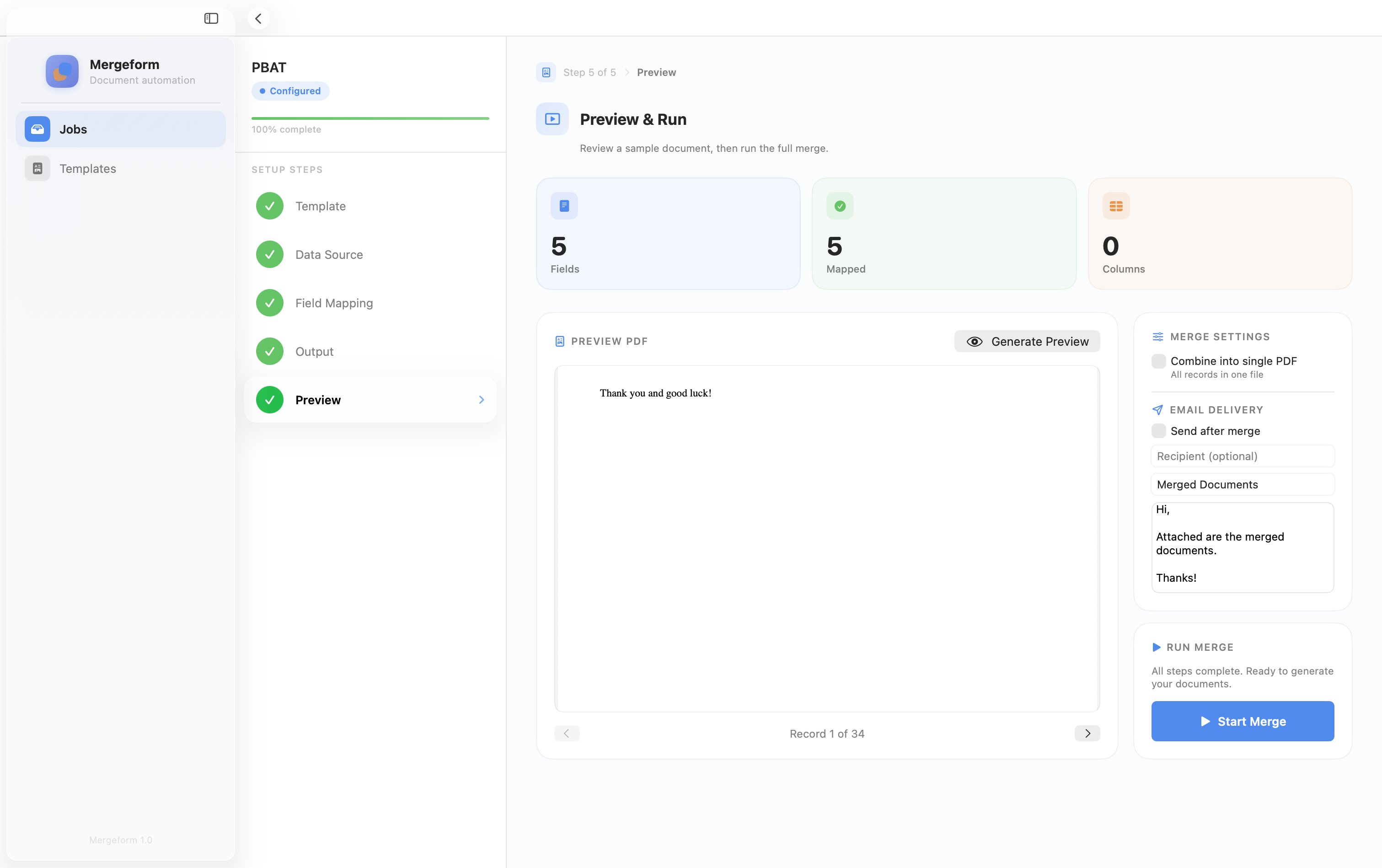Click the Merge Settings sliders icon
This screenshot has height=868, width=1382.
(1158, 337)
